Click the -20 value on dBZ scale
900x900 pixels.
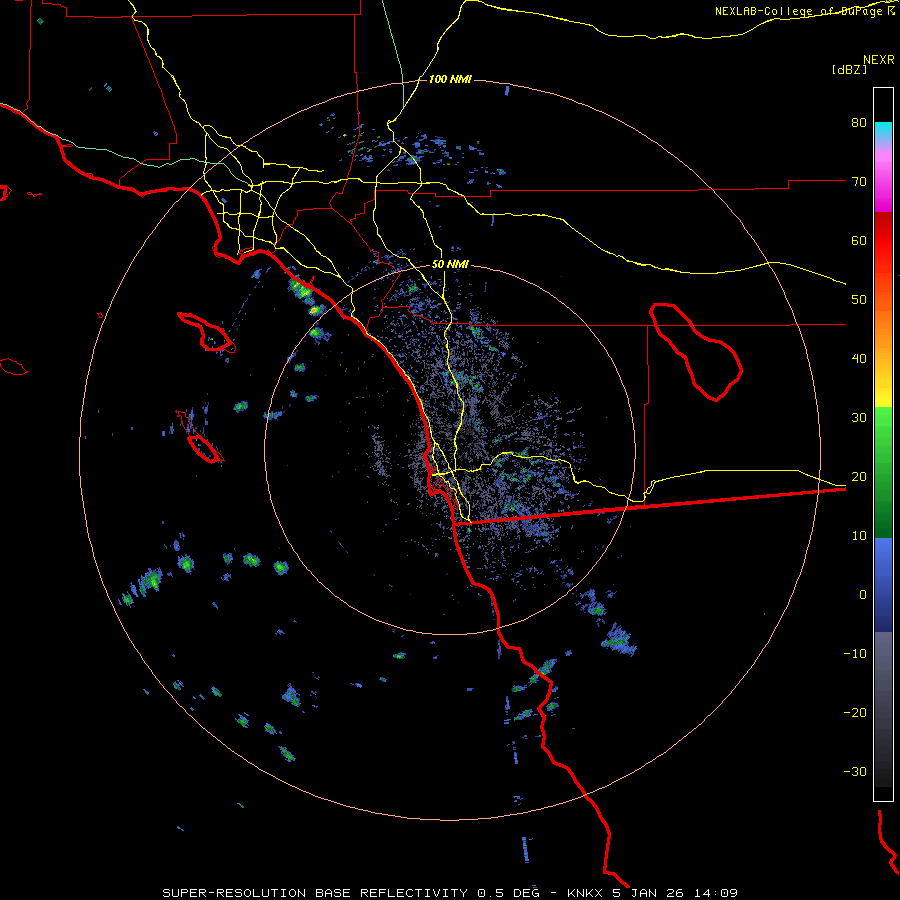click(855, 713)
